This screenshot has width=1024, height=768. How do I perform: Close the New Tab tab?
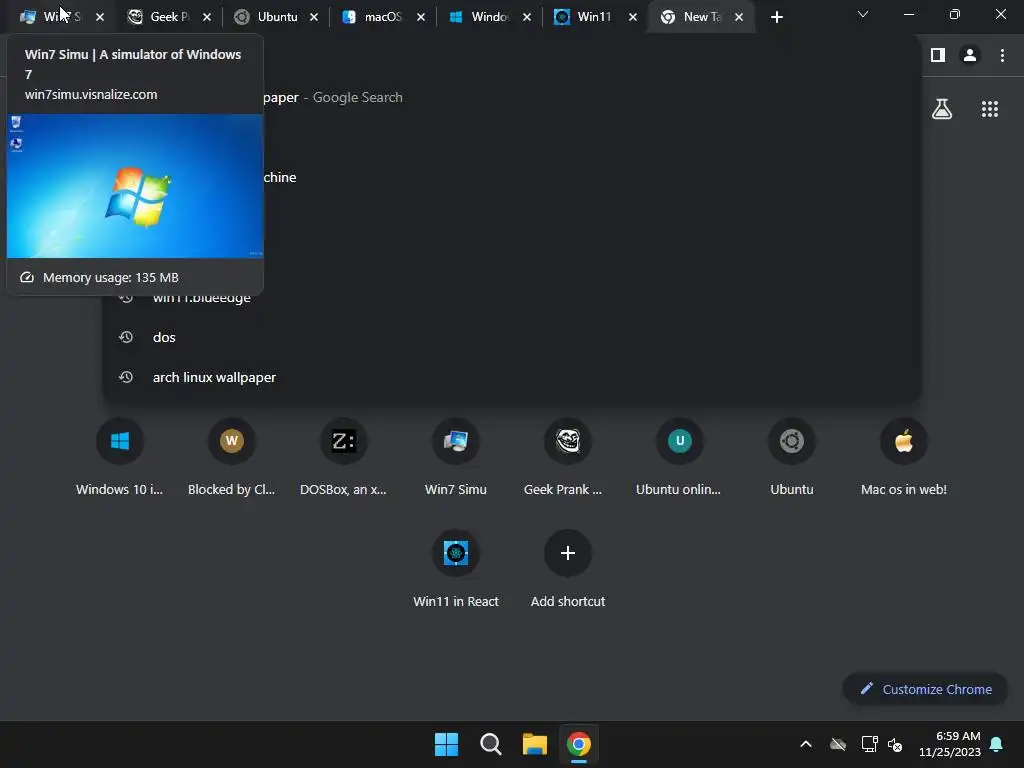[x=739, y=18]
